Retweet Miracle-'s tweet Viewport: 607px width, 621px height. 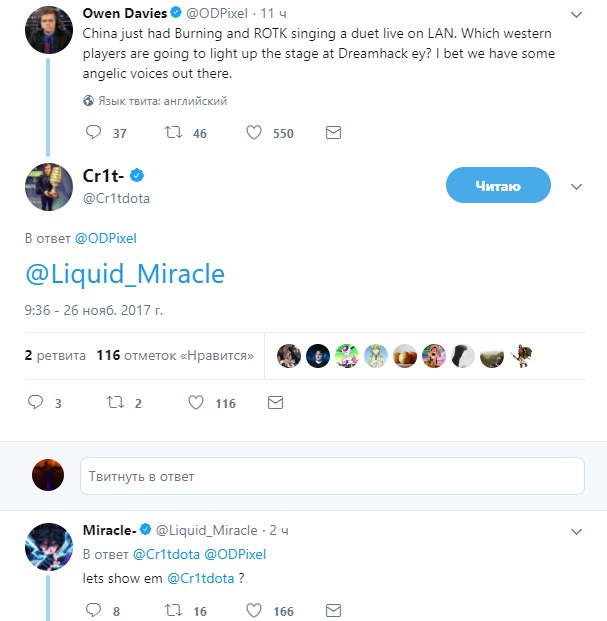(173, 610)
